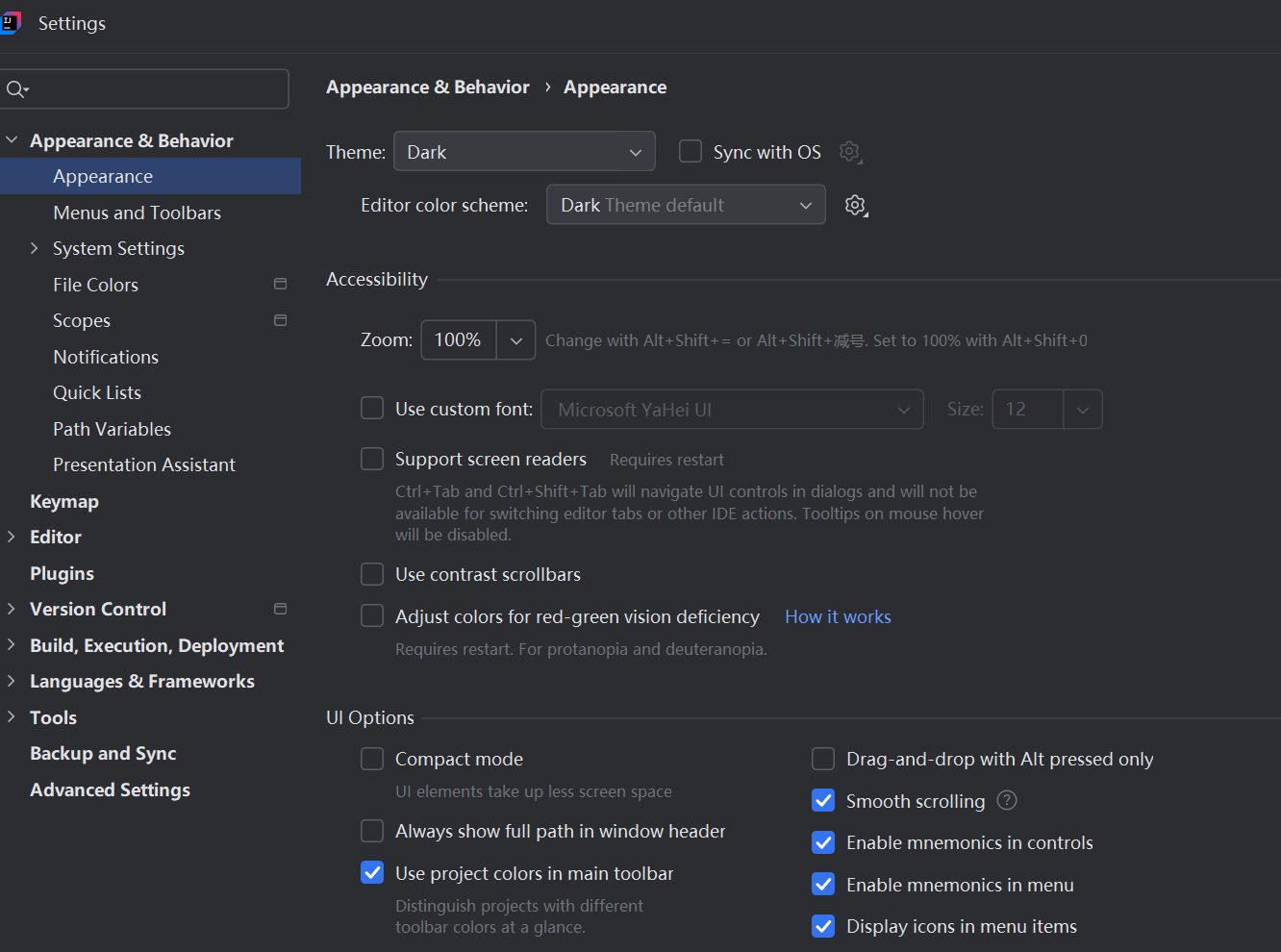Select the Appearance settings page
This screenshot has width=1281, height=952.
tap(150, 176)
